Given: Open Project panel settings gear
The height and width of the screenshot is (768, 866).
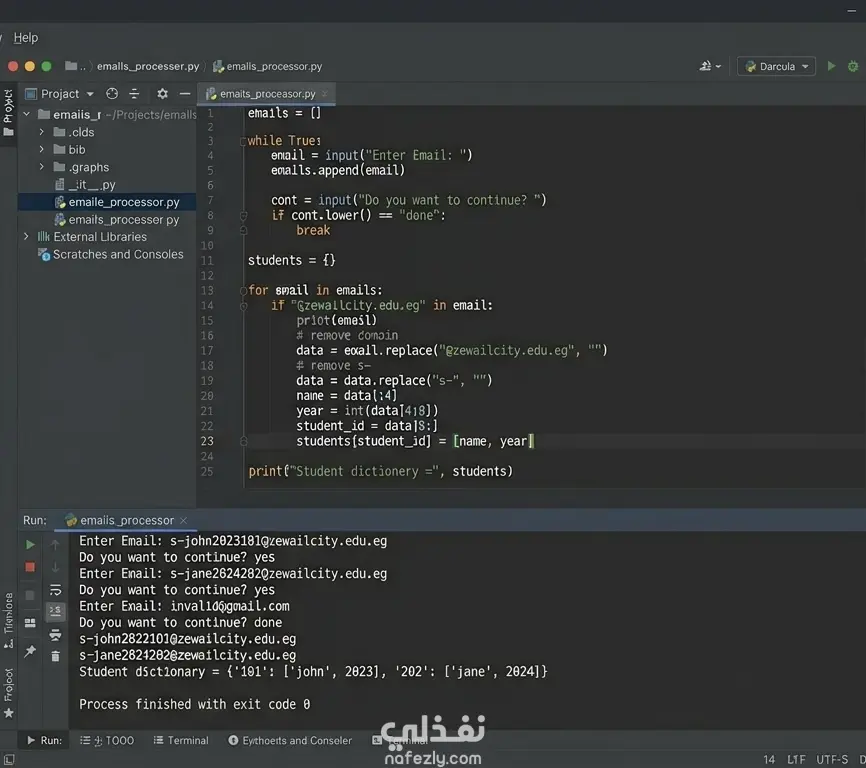Looking at the screenshot, I should 162,94.
